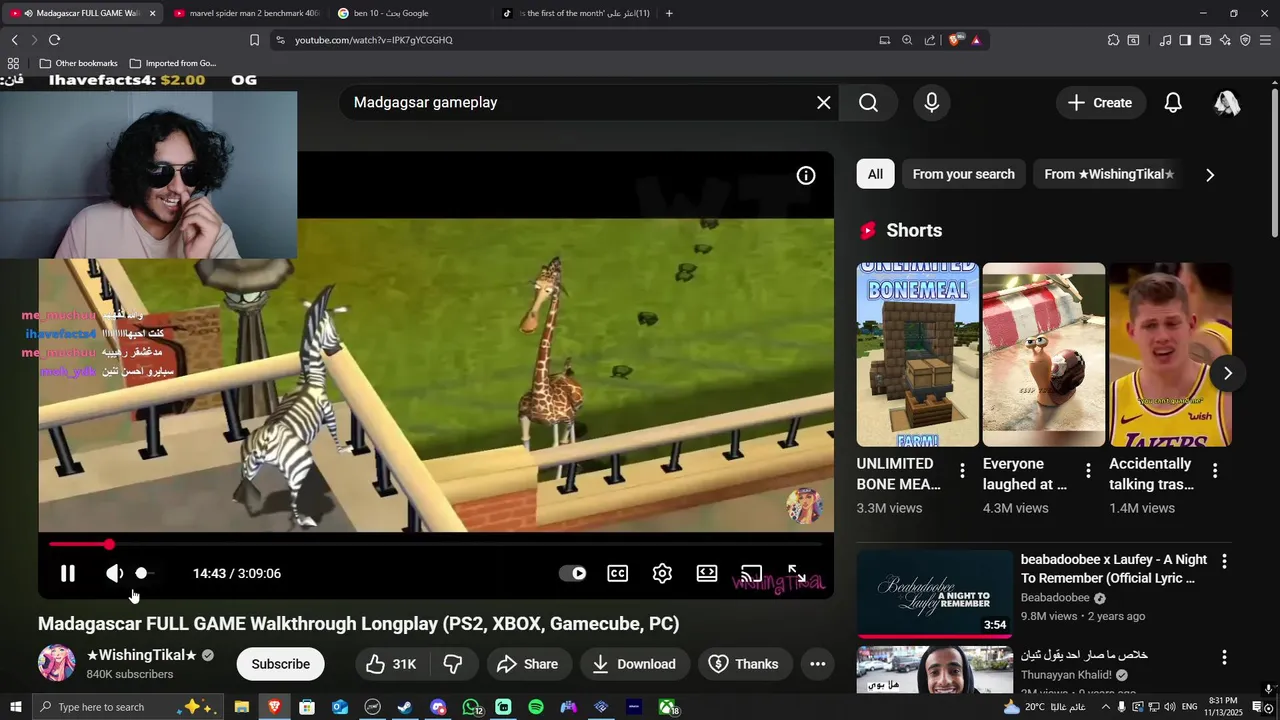Screen dimensions: 1280x720
Task: Switch to marvel spider man 2 benchmark tab
Action: [x=245, y=13]
